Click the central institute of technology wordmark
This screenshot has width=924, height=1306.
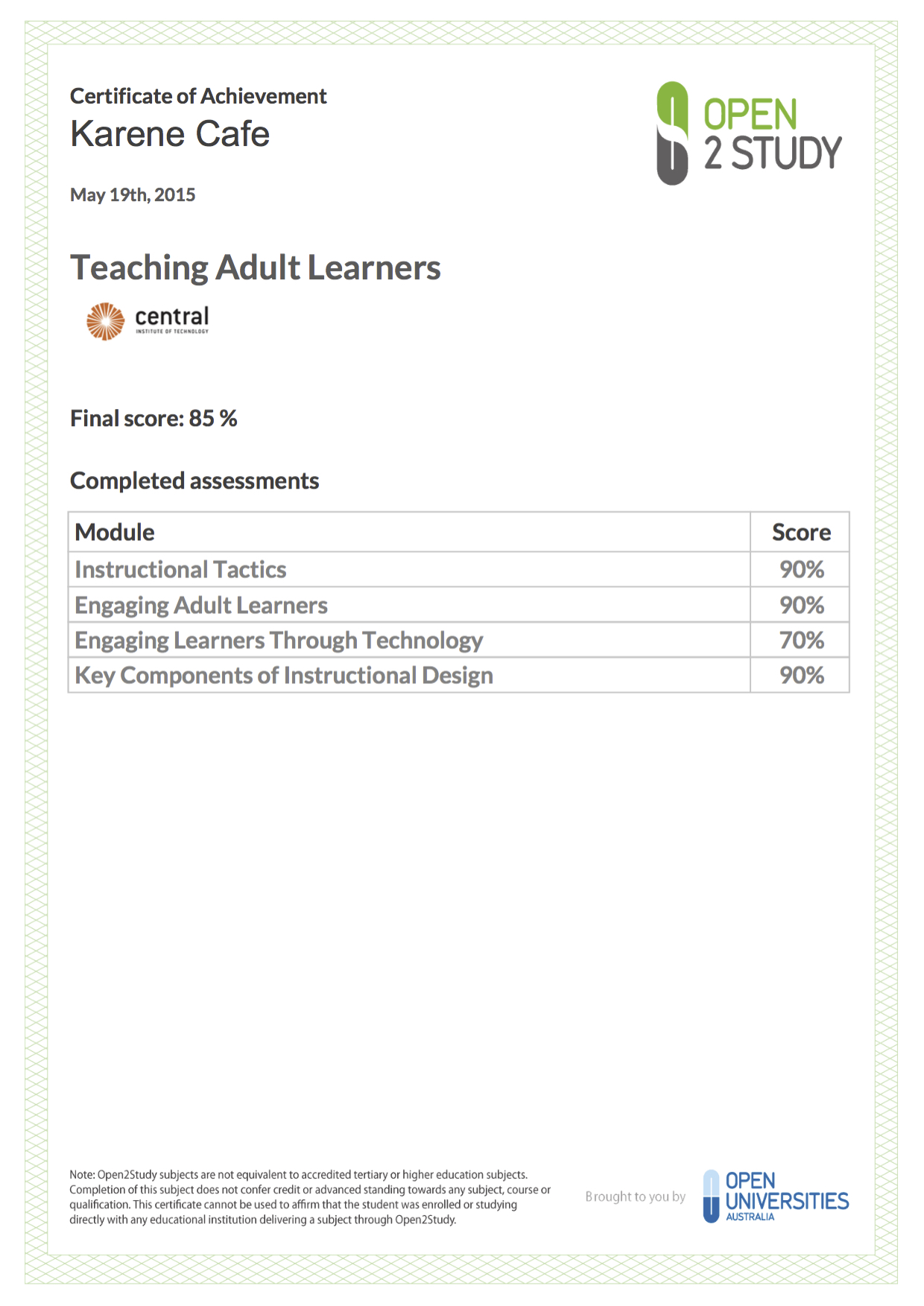pos(172,320)
